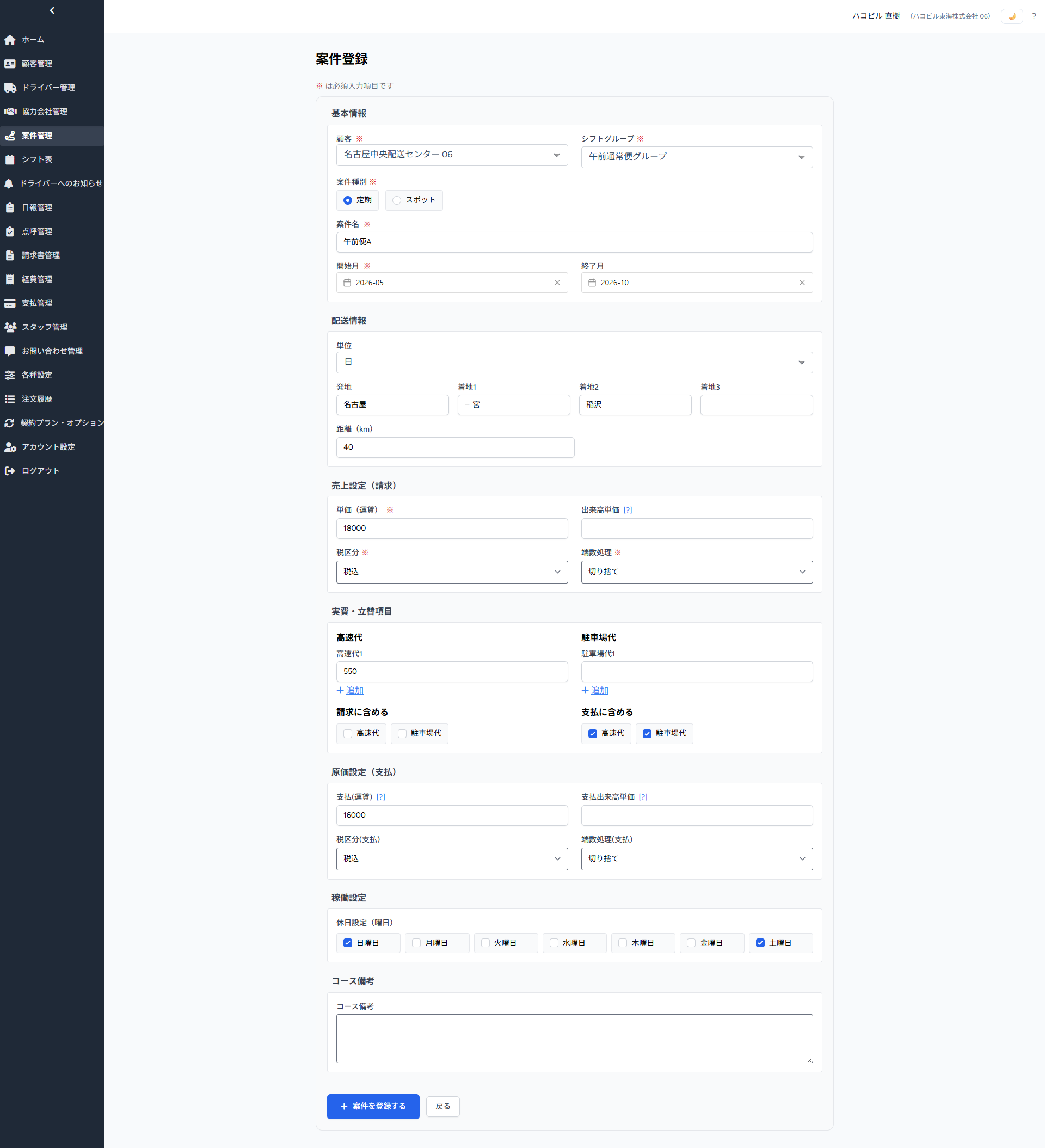
Task: Collapse the sidebar with the back chevron
Action: [52, 10]
